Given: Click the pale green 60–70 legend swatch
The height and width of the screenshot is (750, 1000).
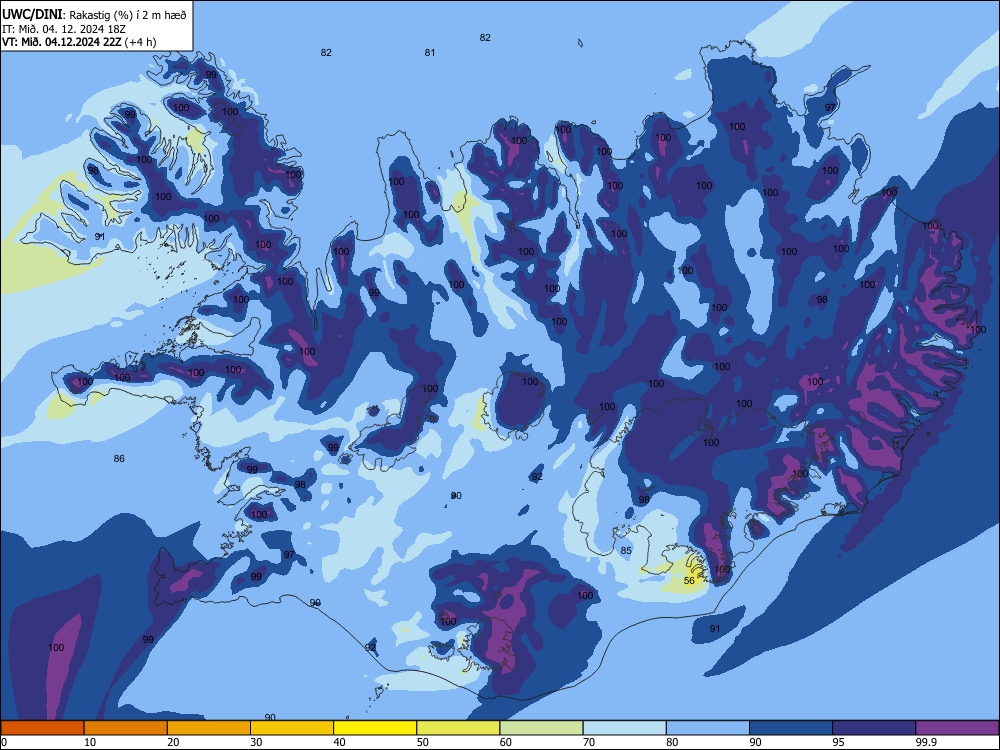Looking at the screenshot, I should click(541, 728).
